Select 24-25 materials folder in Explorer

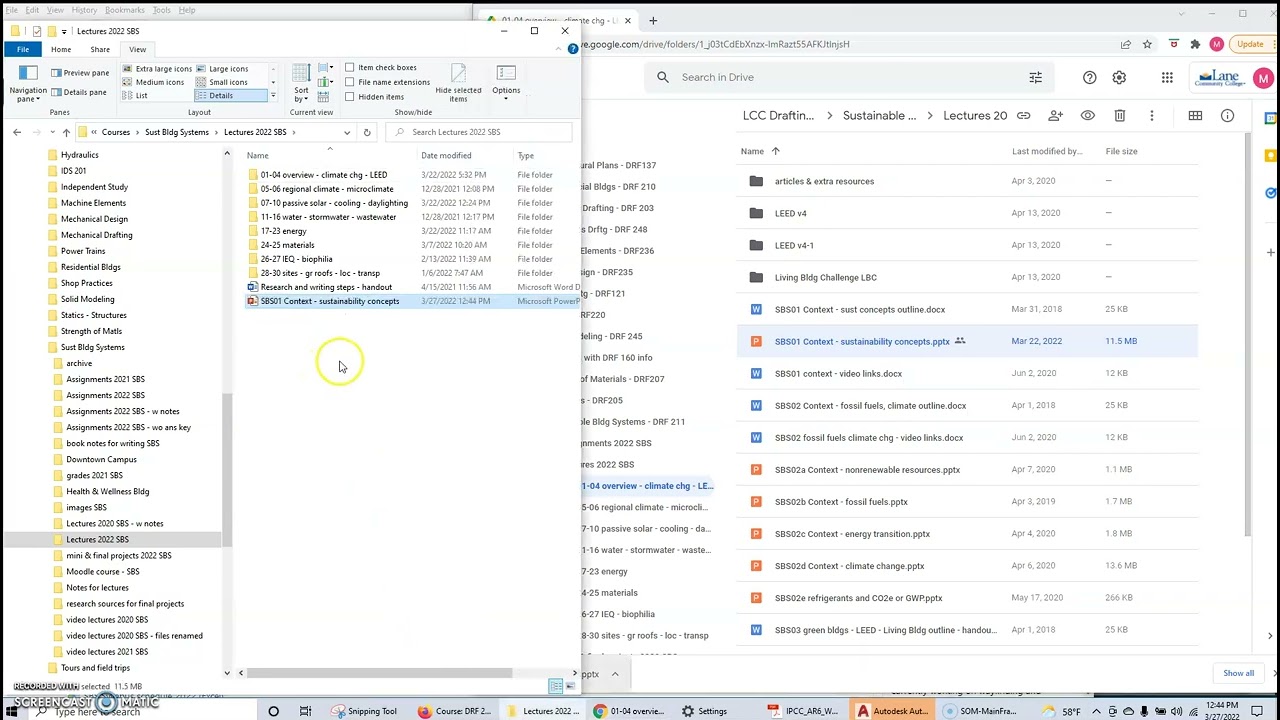pyautogui.click(x=287, y=245)
